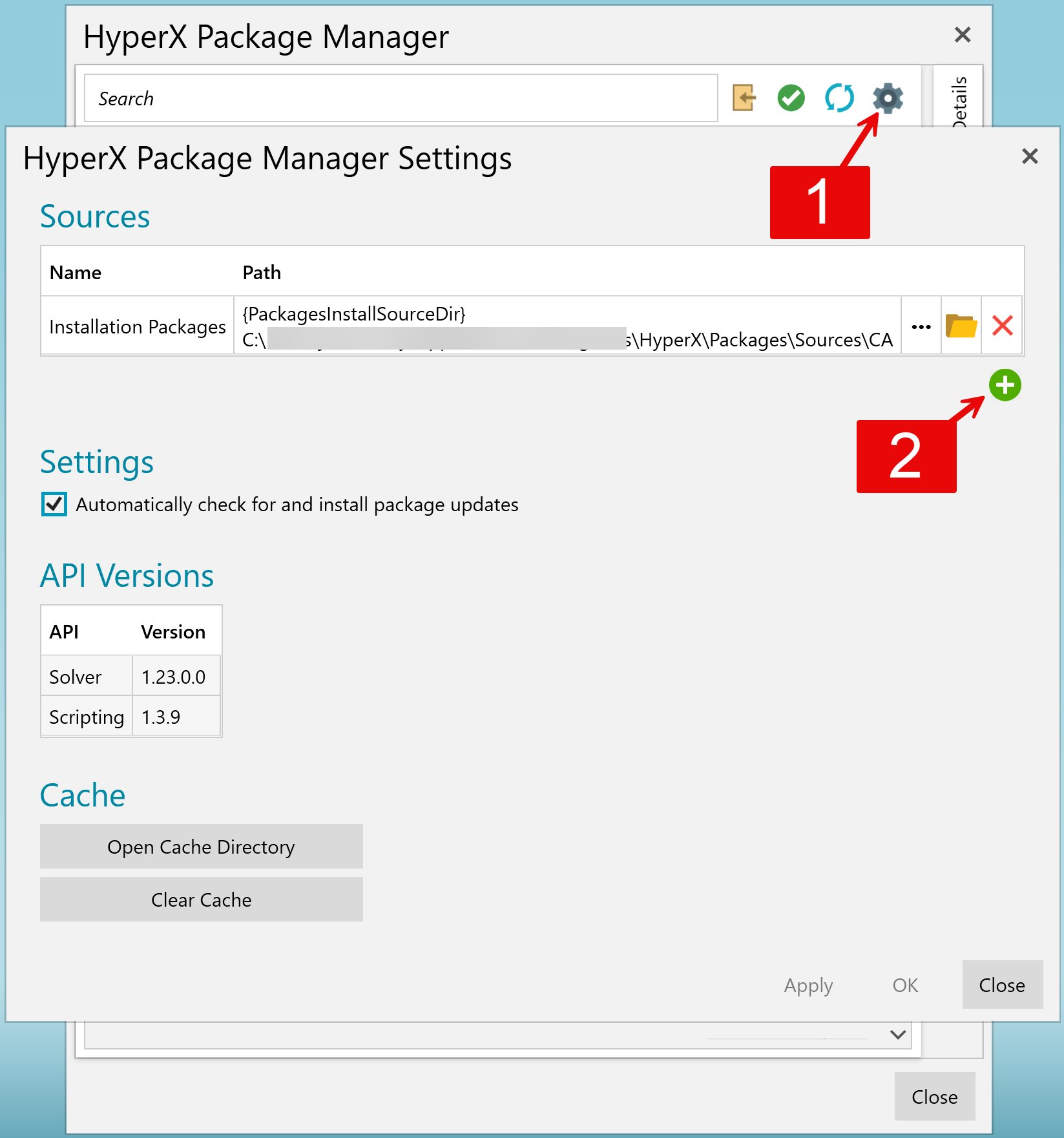Click OK in the settings dialog
Viewport: 1064px width, 1138px height.
click(905, 985)
